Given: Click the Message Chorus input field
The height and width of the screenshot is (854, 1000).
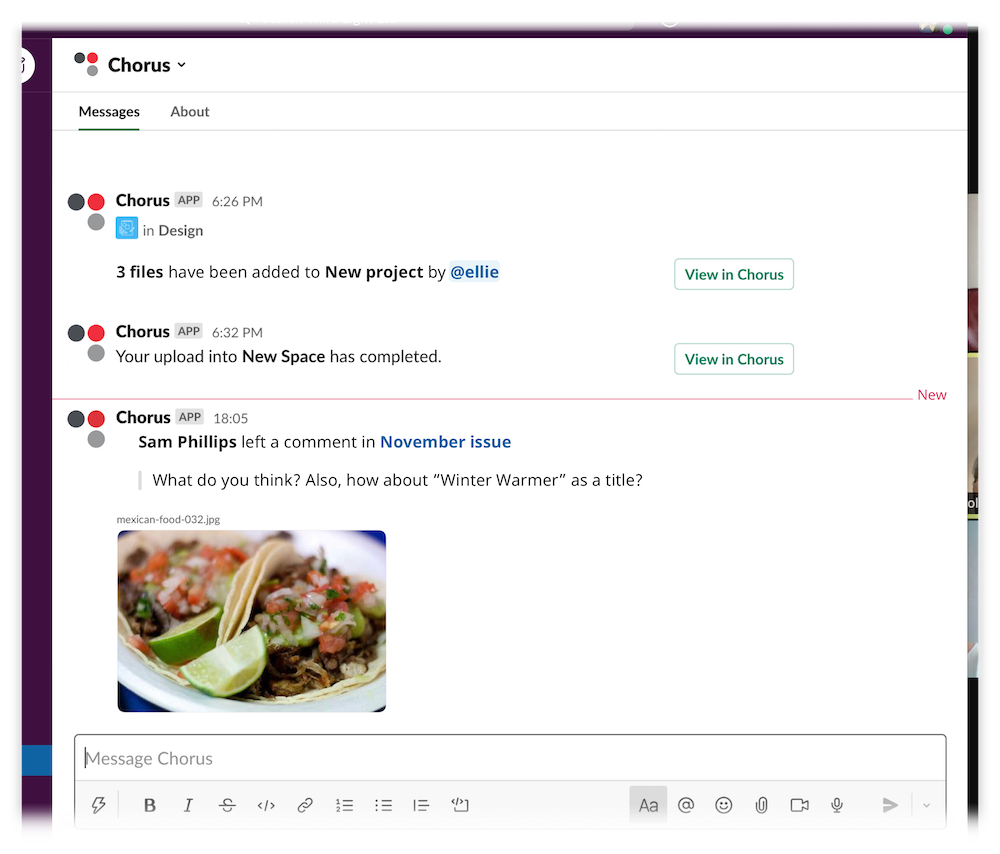Looking at the screenshot, I should [x=510, y=758].
